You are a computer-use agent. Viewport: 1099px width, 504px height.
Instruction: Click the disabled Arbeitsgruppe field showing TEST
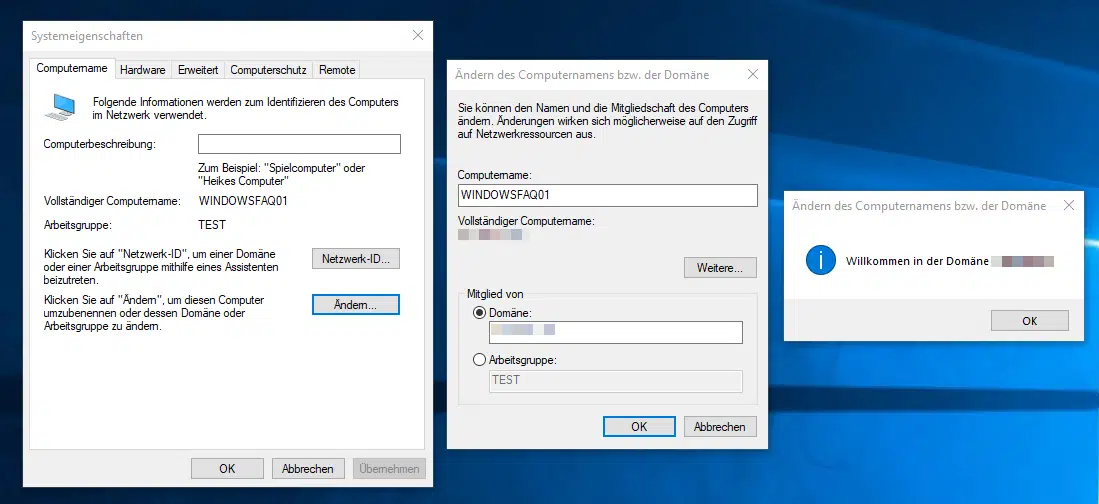[615, 381]
